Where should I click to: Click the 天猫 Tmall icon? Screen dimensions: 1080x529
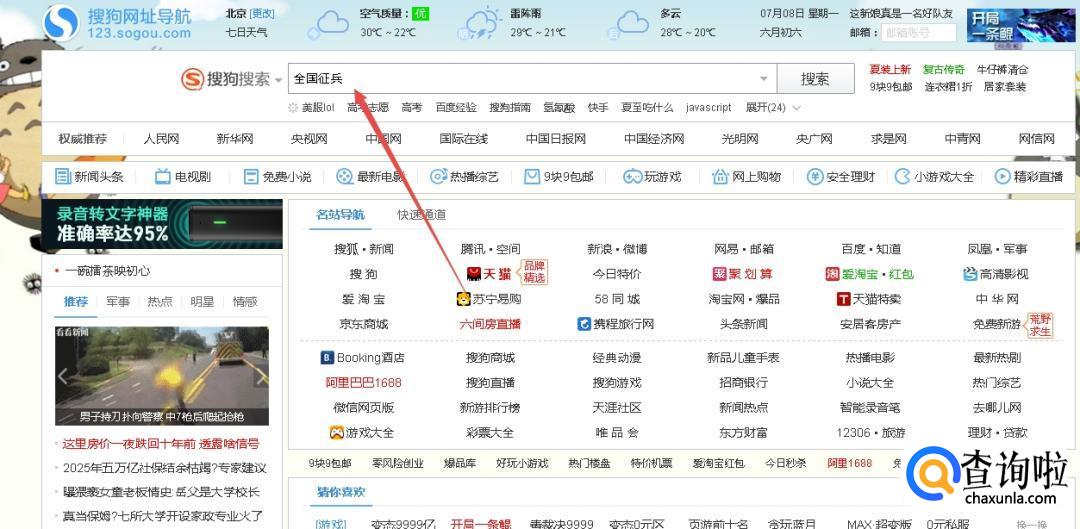point(473,274)
